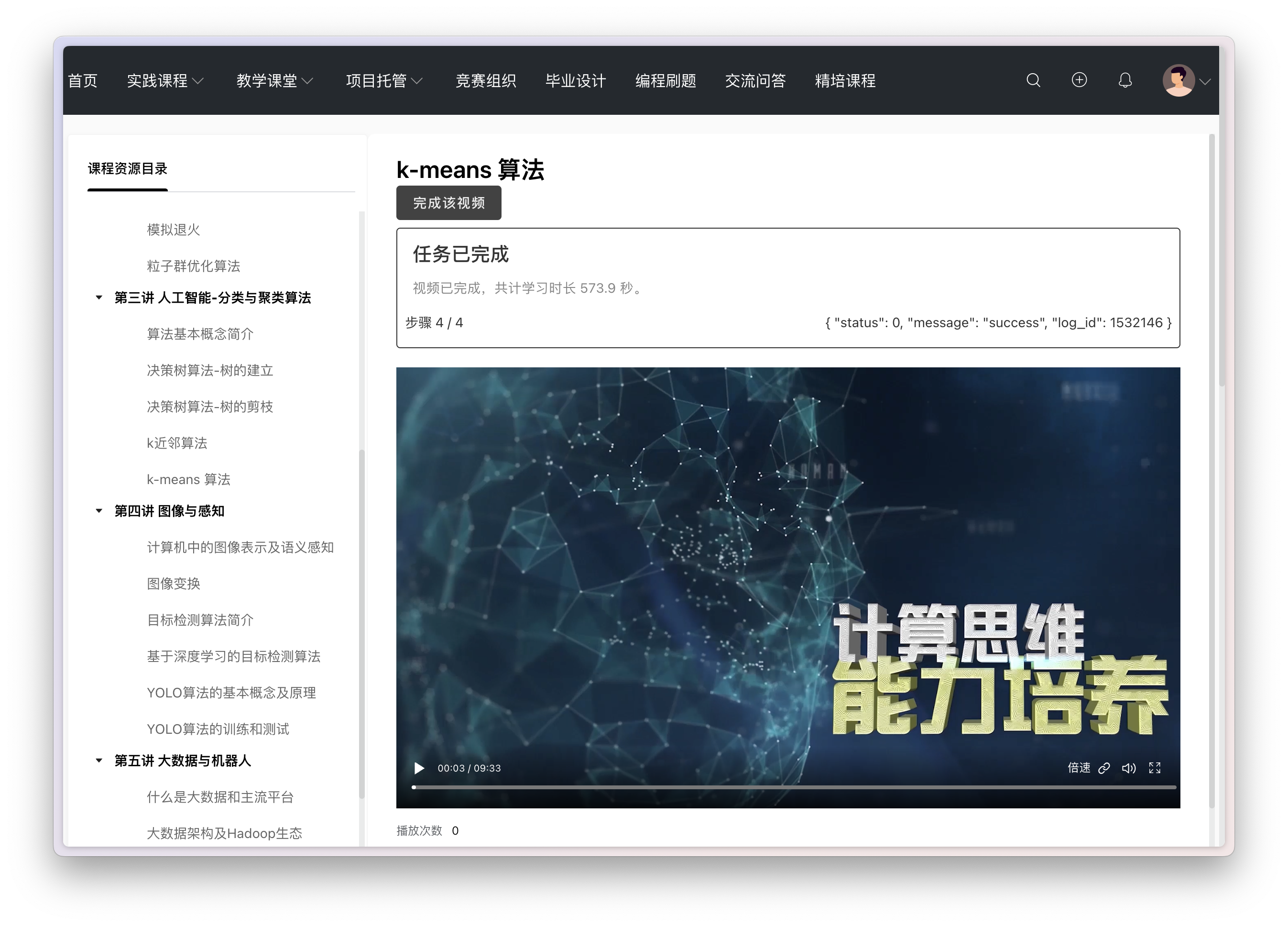Click the plus (add) icon near the top right

[x=1079, y=80]
